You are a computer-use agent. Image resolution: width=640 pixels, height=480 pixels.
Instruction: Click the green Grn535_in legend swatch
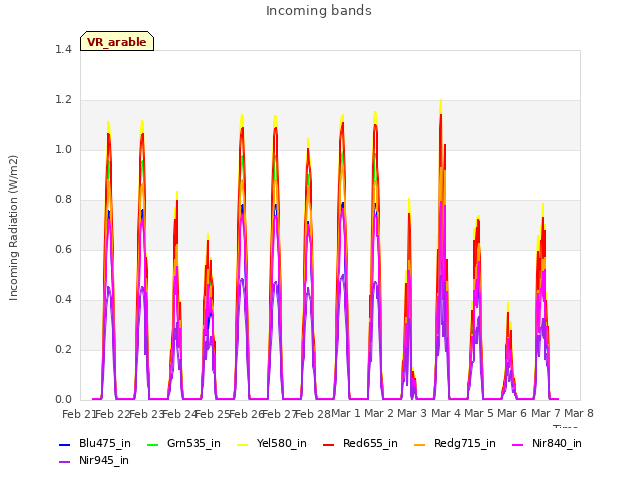click(x=152, y=444)
